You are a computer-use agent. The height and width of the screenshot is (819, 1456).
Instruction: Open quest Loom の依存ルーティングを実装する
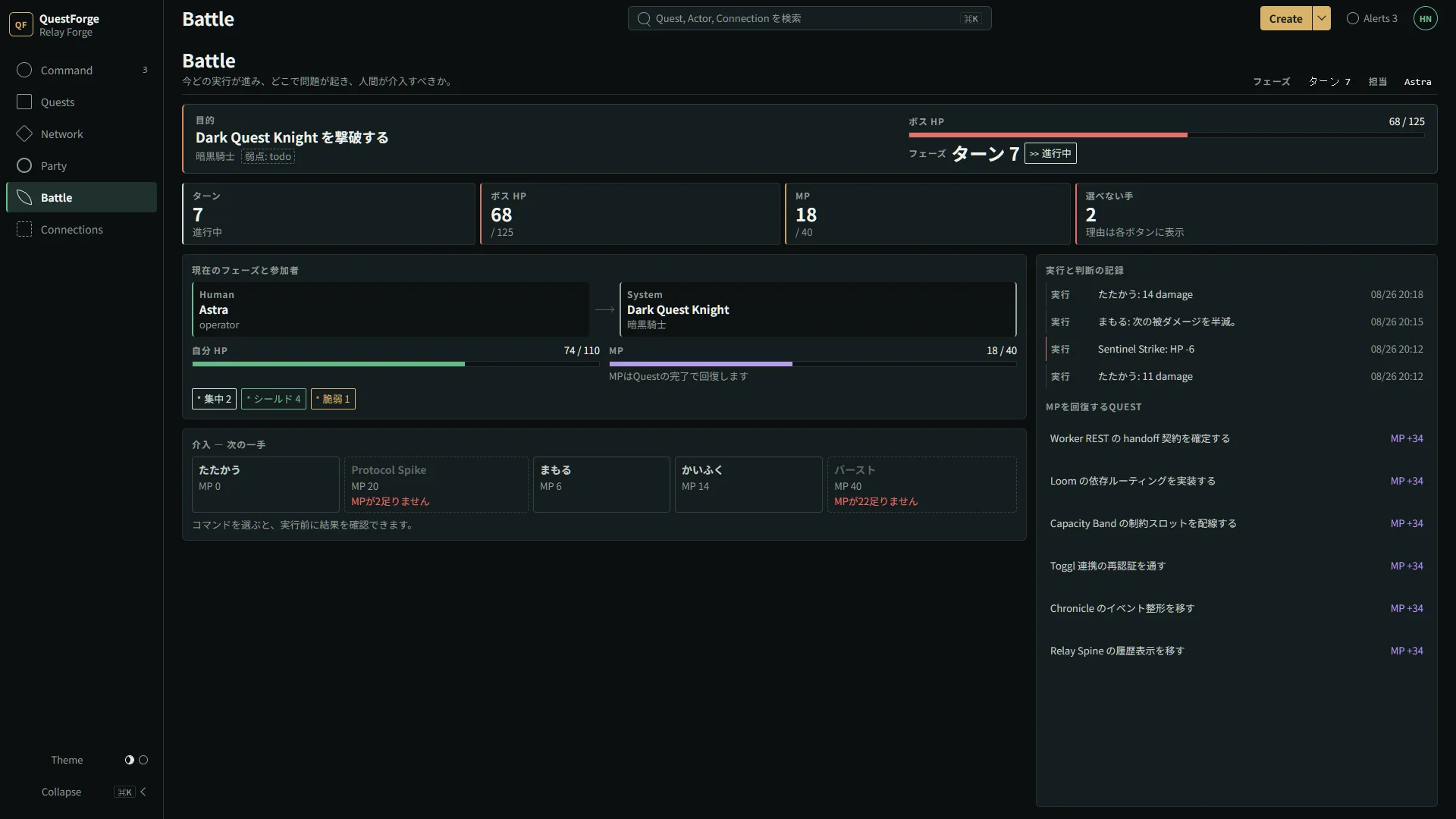pos(1236,481)
